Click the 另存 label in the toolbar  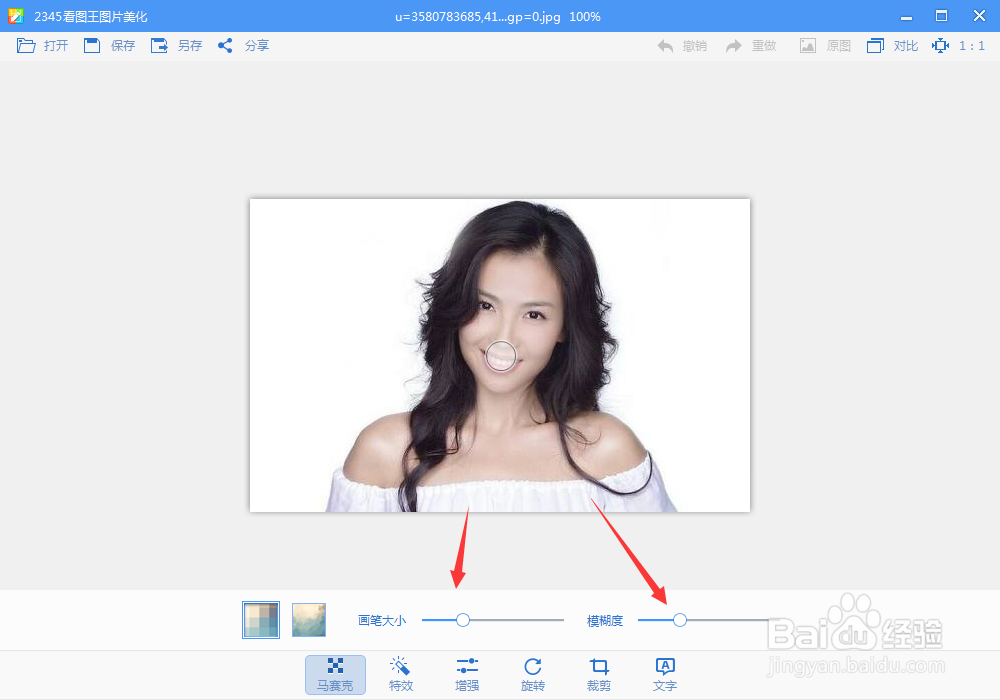coord(190,46)
